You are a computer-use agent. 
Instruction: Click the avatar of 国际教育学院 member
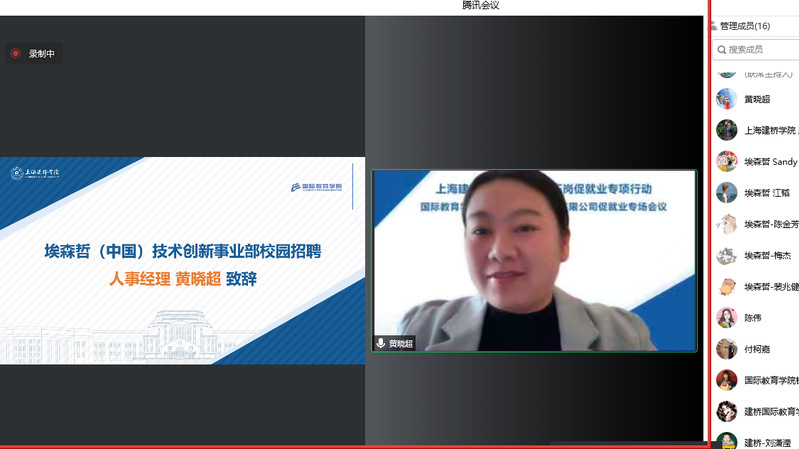pos(727,380)
